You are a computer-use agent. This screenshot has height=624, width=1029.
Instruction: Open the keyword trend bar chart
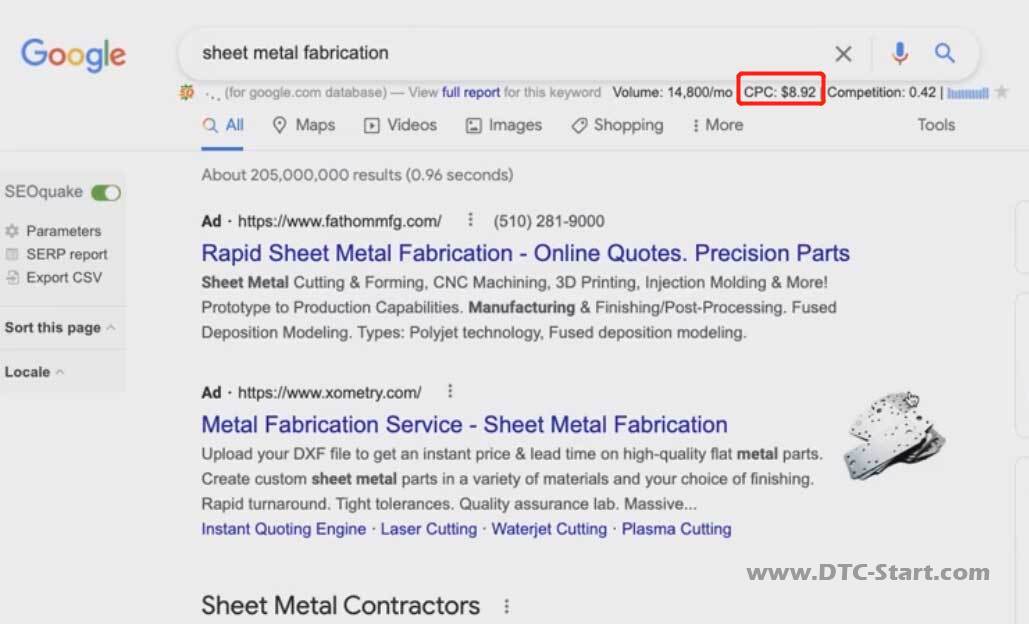968,93
